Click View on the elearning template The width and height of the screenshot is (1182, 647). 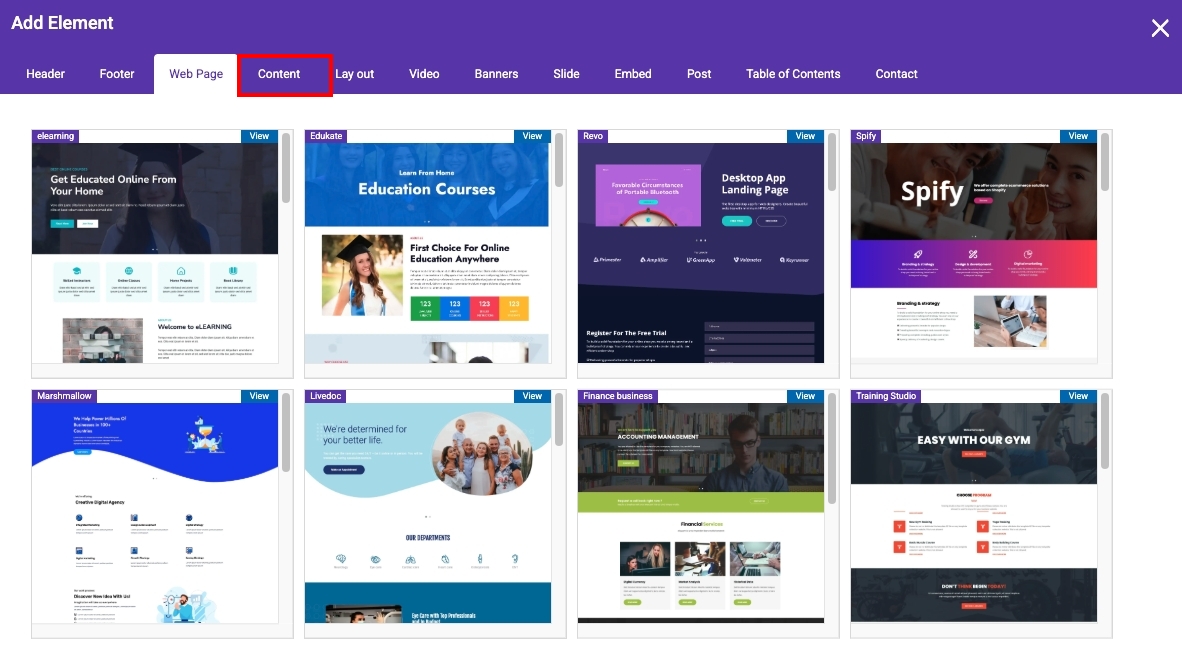259,136
